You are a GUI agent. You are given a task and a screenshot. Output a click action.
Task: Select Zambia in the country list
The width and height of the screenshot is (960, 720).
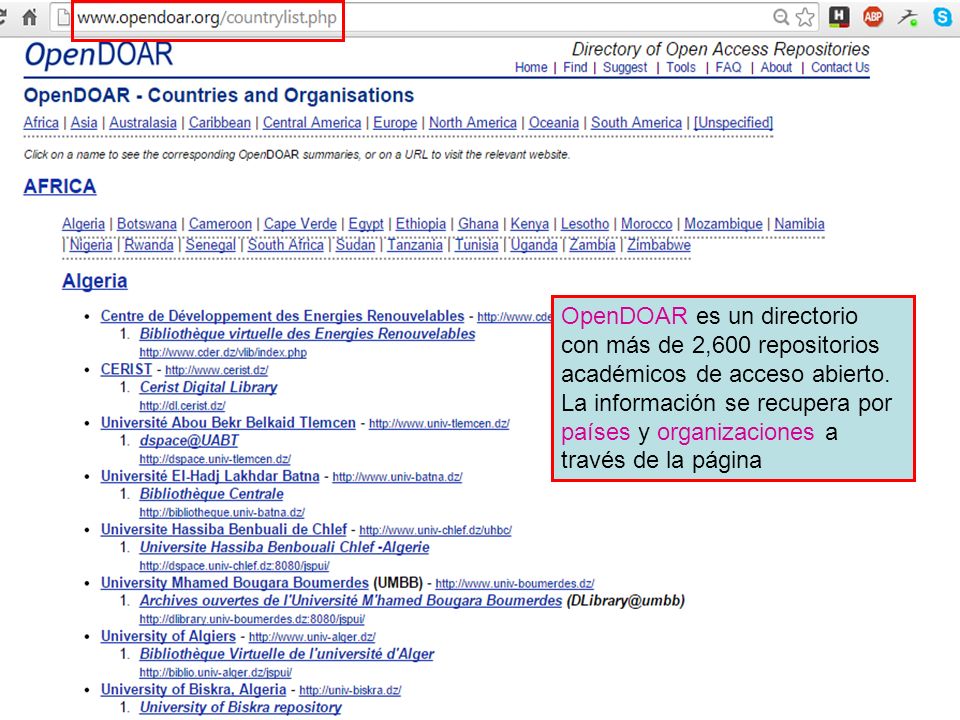(592, 245)
